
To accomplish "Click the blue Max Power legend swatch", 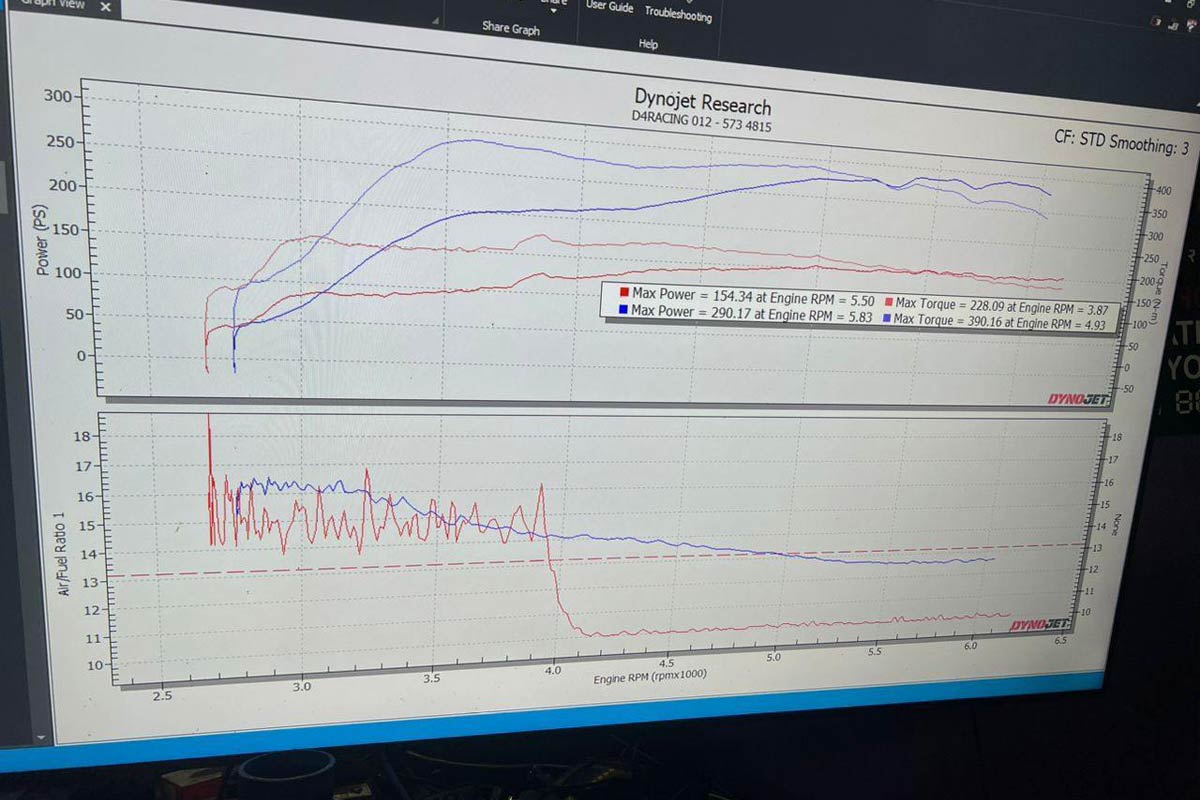I will pyautogui.click(x=622, y=311).
